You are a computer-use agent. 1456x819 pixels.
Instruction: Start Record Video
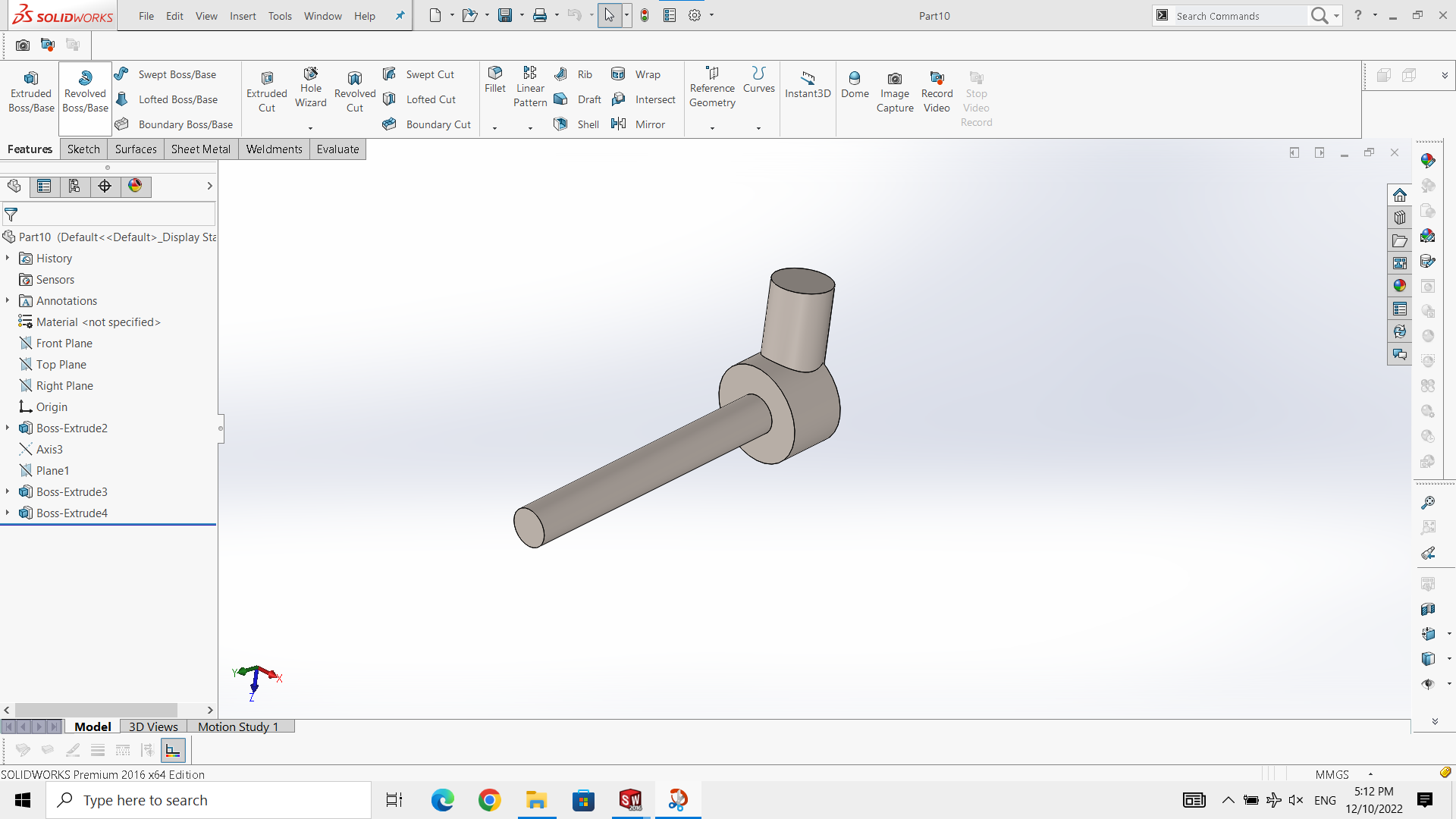pos(937,92)
